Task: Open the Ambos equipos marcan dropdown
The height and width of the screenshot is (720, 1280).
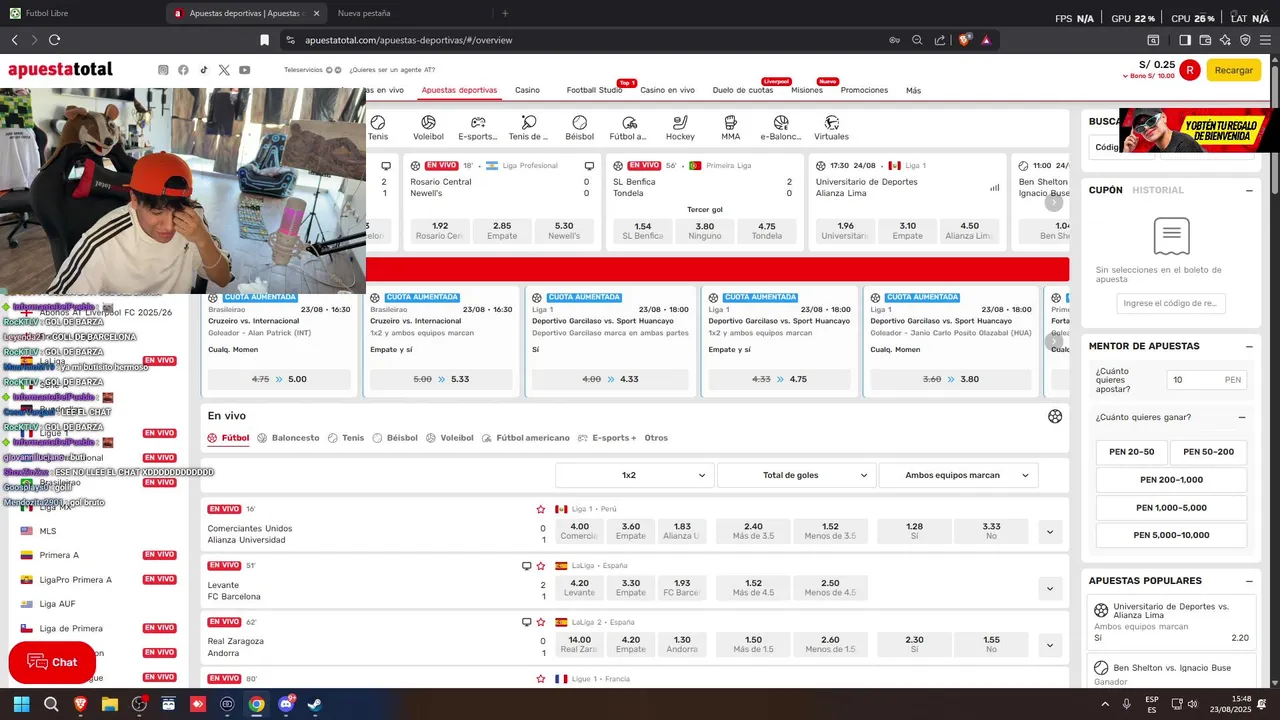Action: (958, 475)
